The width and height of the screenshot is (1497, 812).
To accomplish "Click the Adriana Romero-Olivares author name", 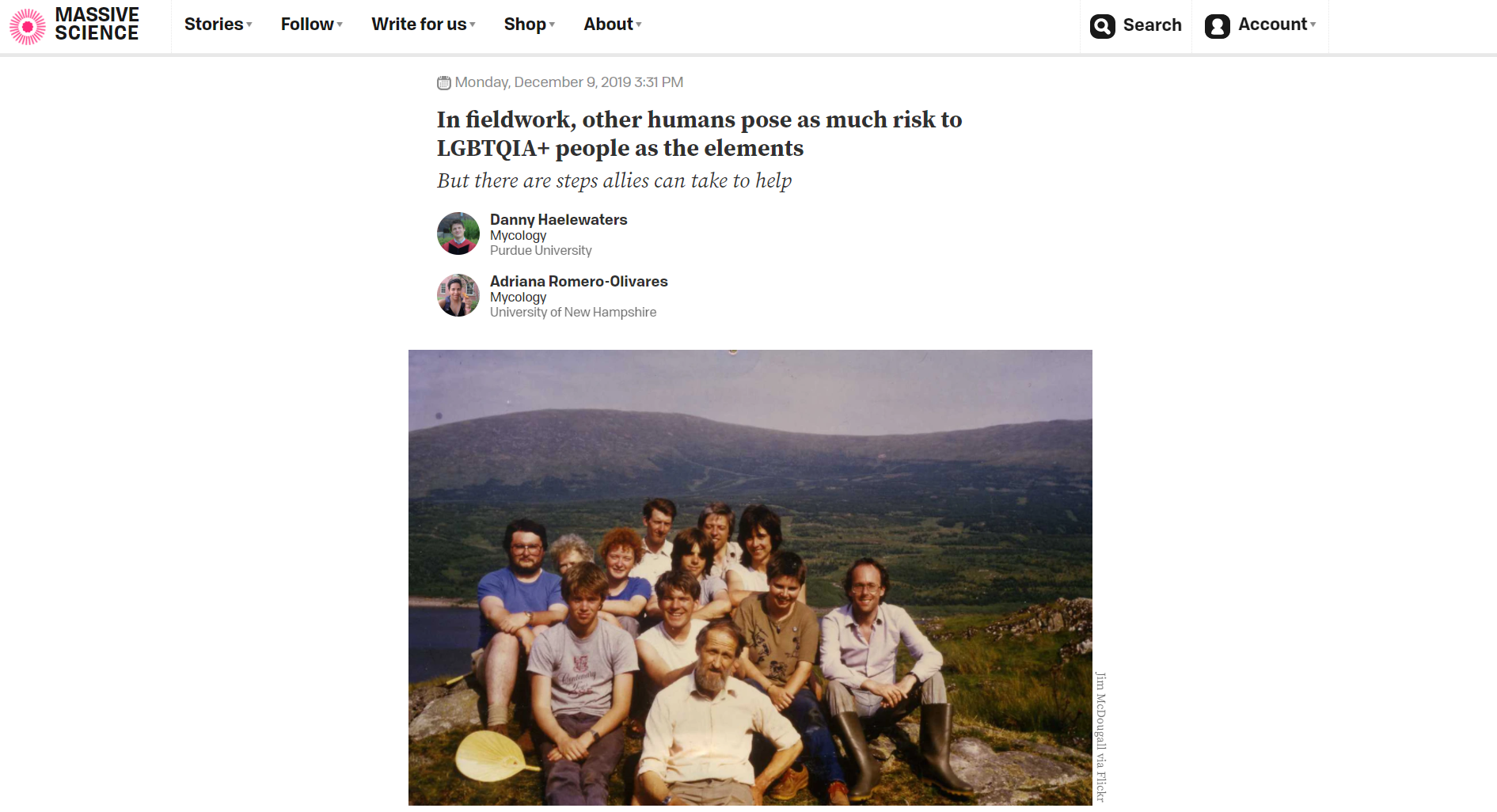I will (579, 281).
